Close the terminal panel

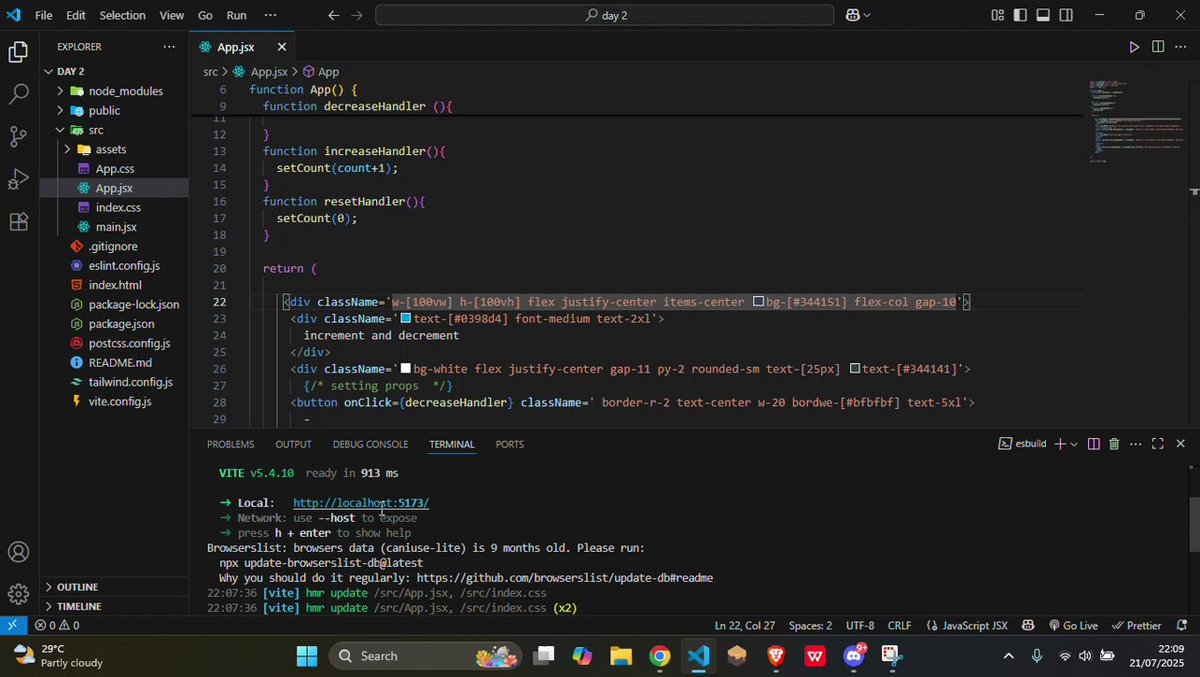(x=1180, y=444)
